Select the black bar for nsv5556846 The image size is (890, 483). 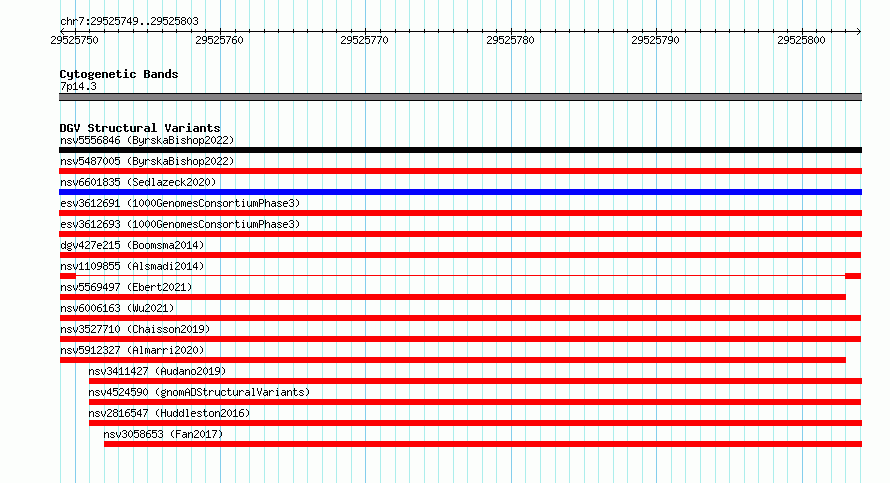[x=460, y=150]
